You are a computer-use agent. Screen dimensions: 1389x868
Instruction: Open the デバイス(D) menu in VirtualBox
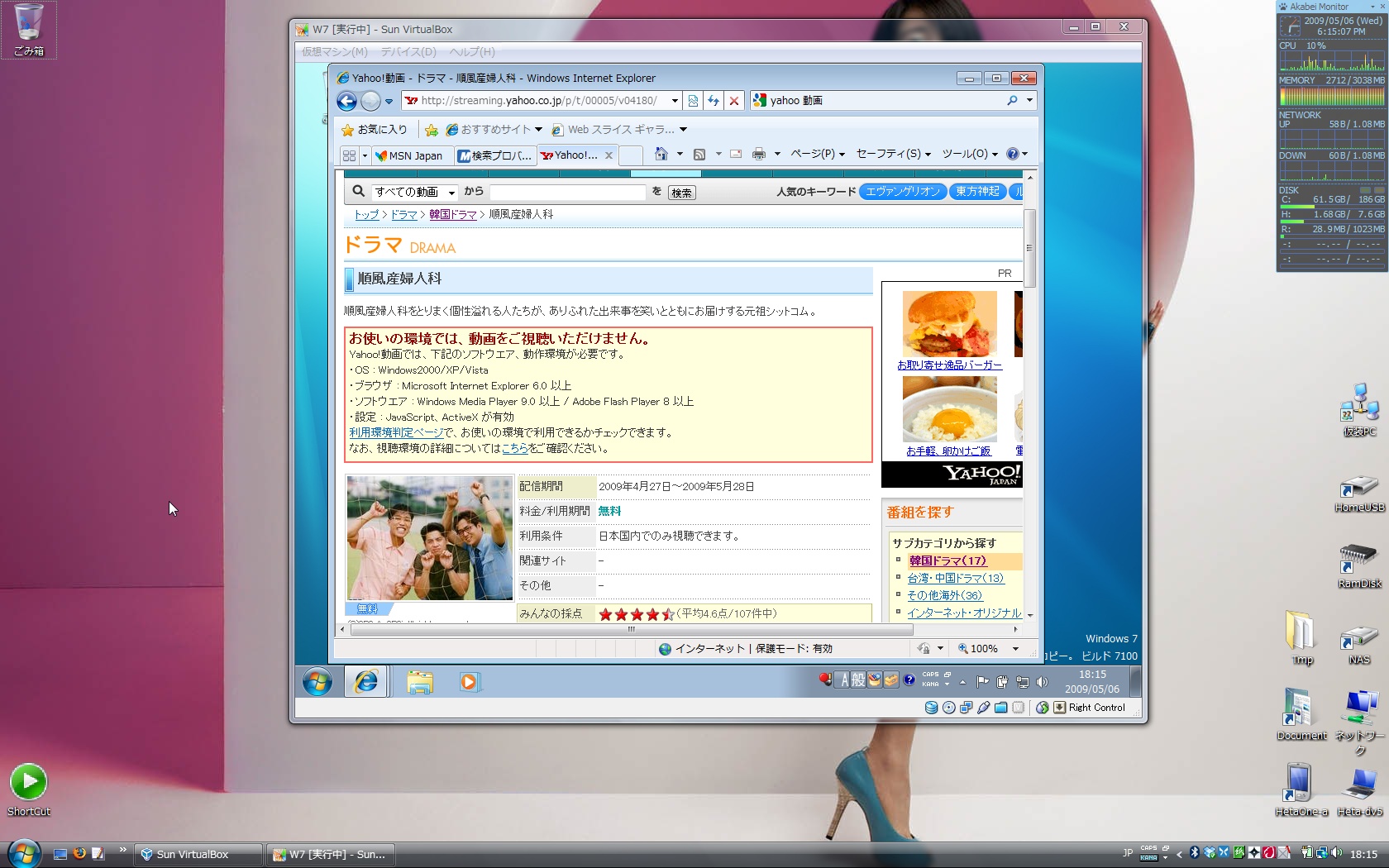pos(408,52)
